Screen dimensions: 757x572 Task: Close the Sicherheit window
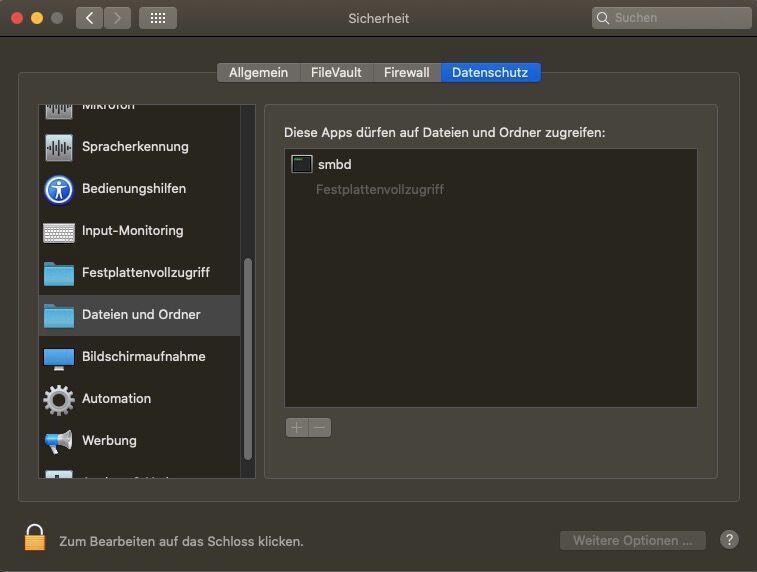[x=17, y=18]
